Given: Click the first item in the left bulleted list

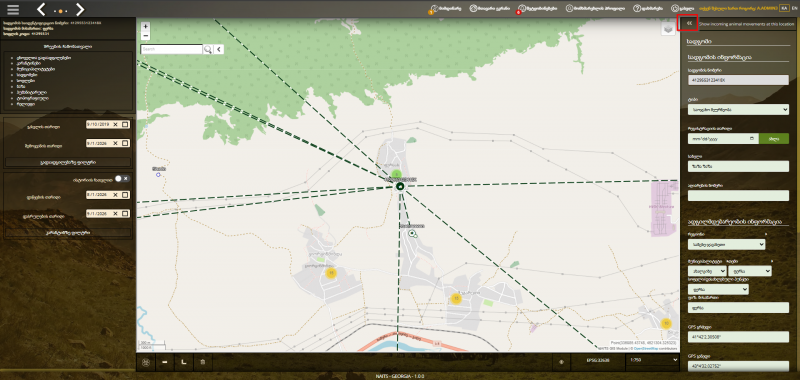Looking at the screenshot, I should coord(43,58).
